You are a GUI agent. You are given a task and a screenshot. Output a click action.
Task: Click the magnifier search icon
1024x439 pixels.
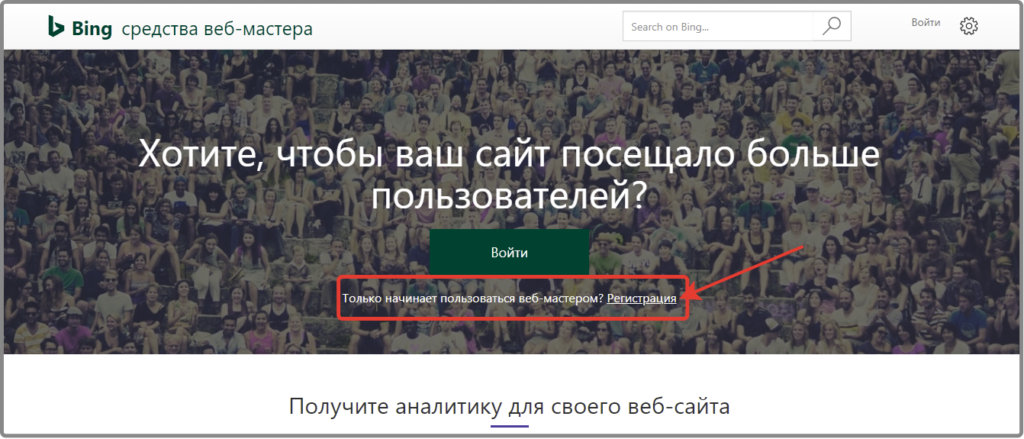click(x=831, y=27)
